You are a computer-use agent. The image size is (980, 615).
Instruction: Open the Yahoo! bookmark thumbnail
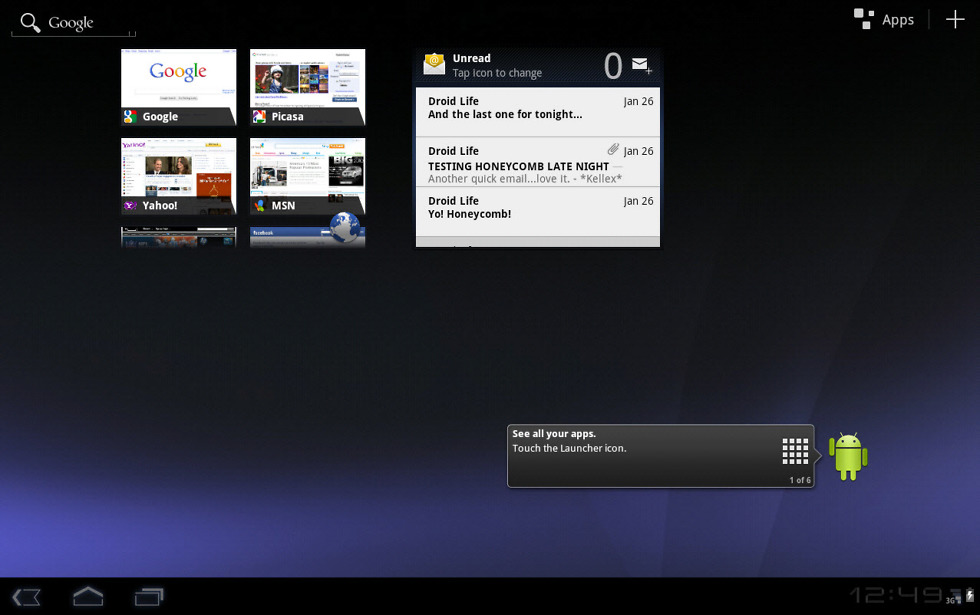(x=178, y=176)
